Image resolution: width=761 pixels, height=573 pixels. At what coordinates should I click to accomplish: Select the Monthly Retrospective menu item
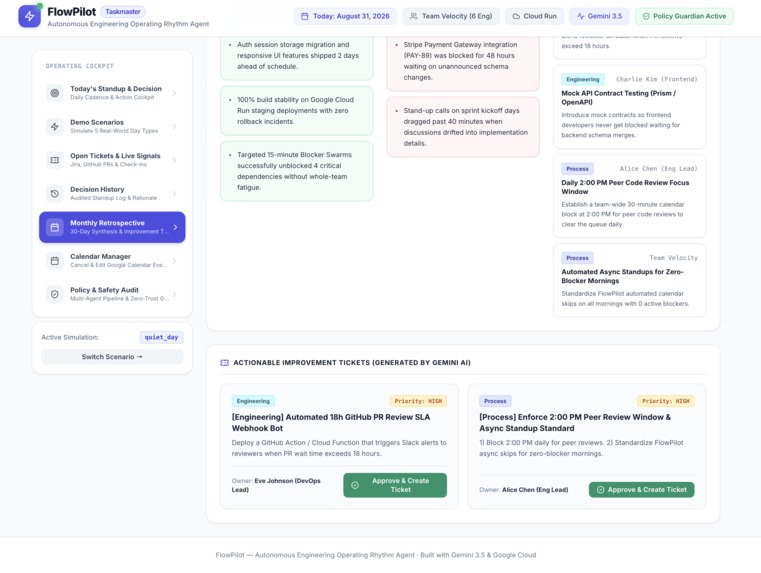coord(112,227)
